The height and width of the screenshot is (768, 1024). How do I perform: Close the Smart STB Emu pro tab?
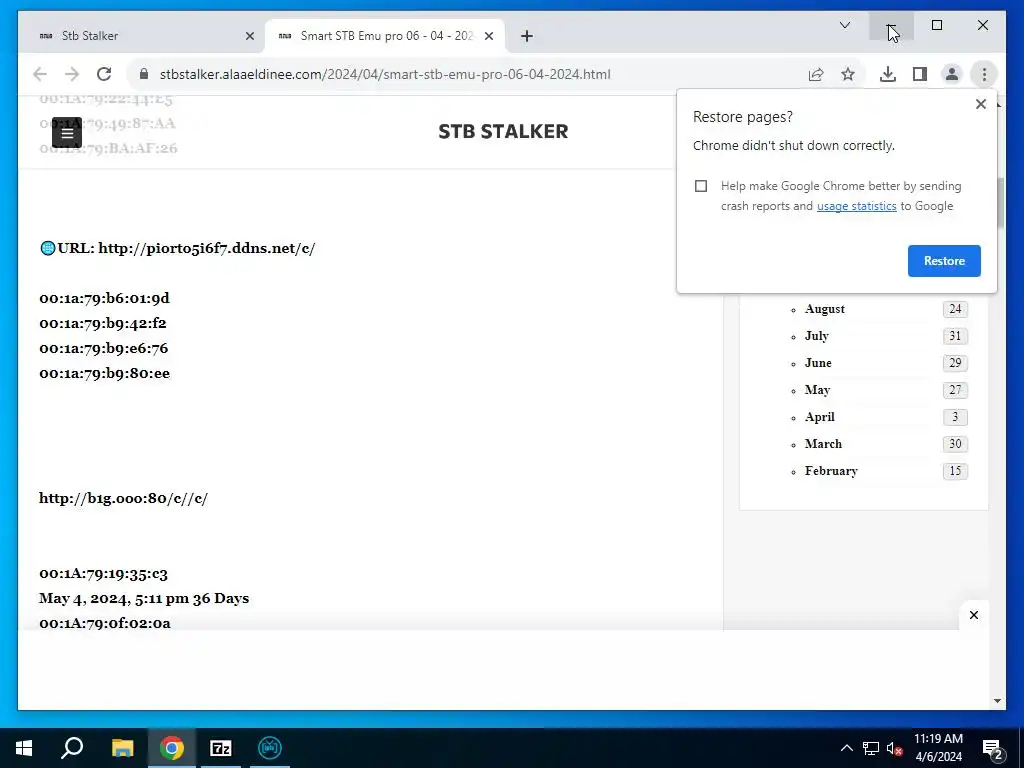point(488,36)
